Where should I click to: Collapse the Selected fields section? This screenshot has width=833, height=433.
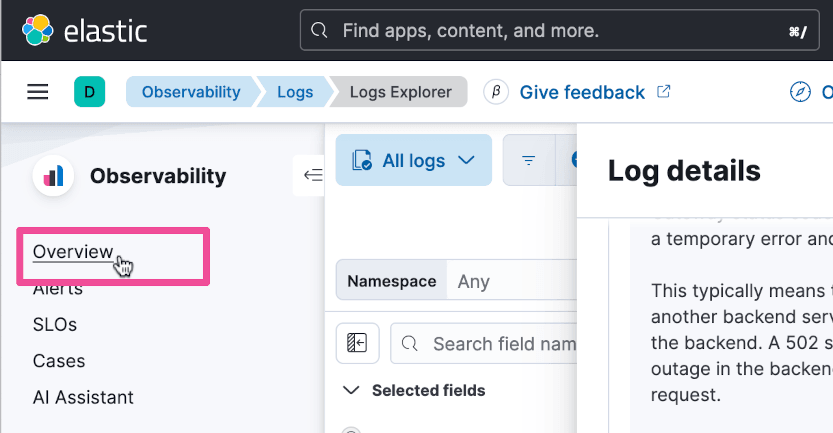[x=350, y=390]
